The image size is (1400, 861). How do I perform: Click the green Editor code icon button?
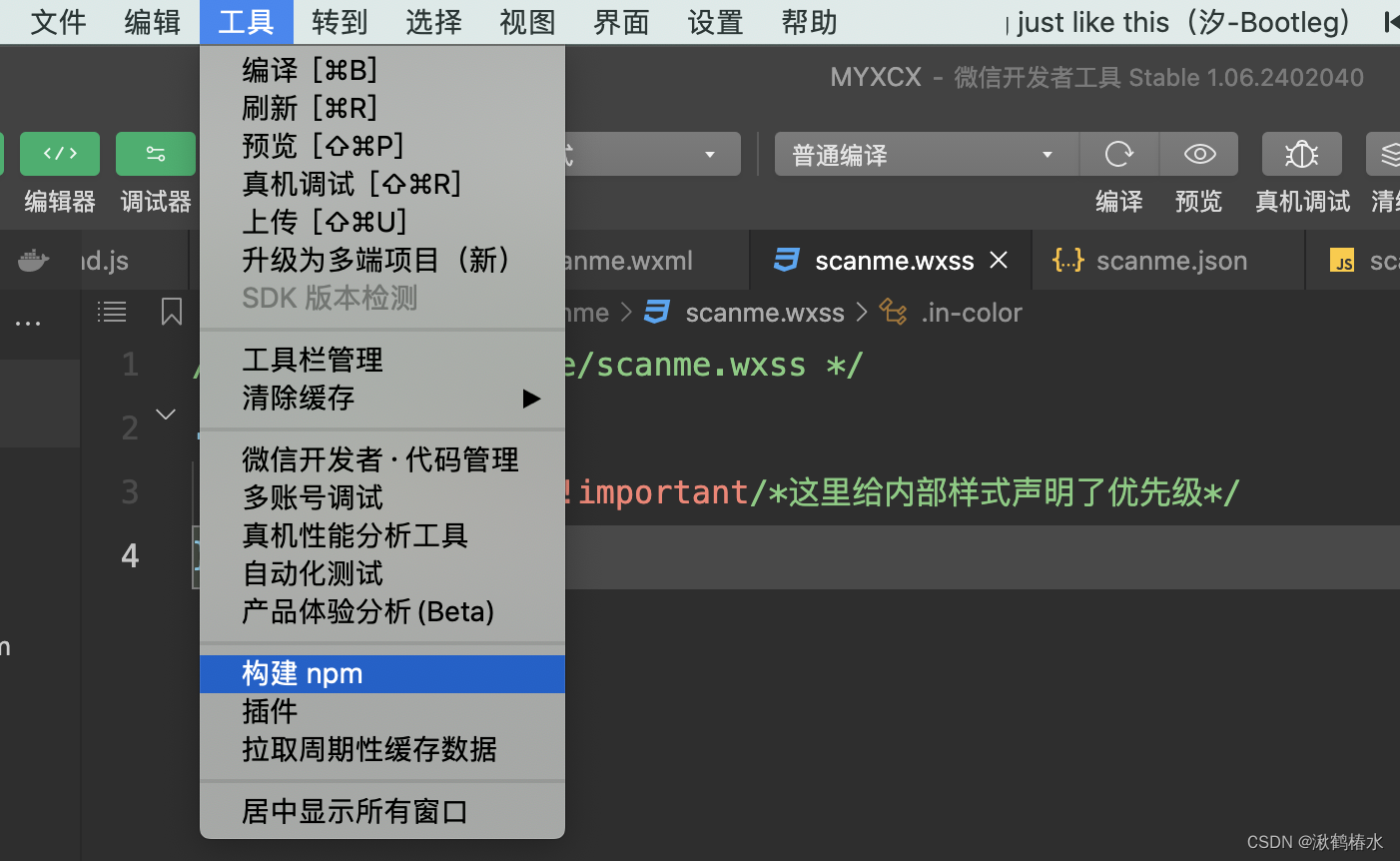60,154
